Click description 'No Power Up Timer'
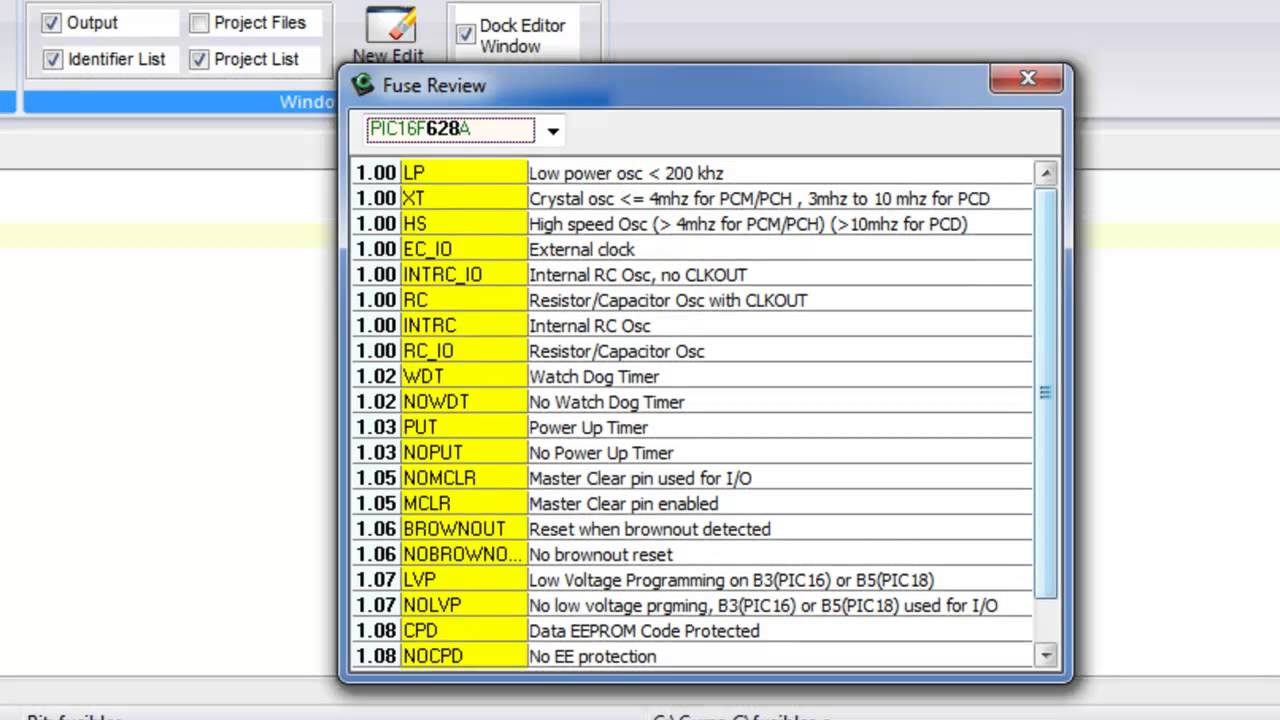The height and width of the screenshot is (720, 1280). coord(601,453)
